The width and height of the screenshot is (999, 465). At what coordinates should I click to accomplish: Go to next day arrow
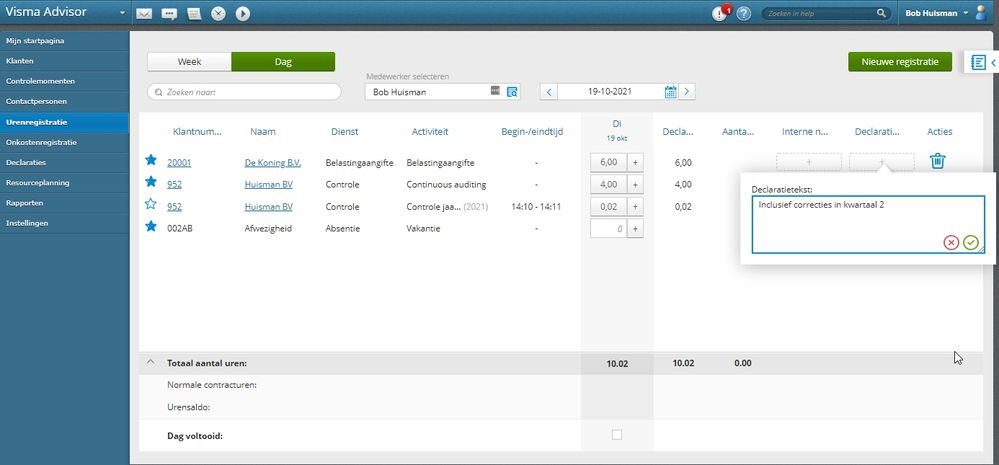tap(687, 92)
